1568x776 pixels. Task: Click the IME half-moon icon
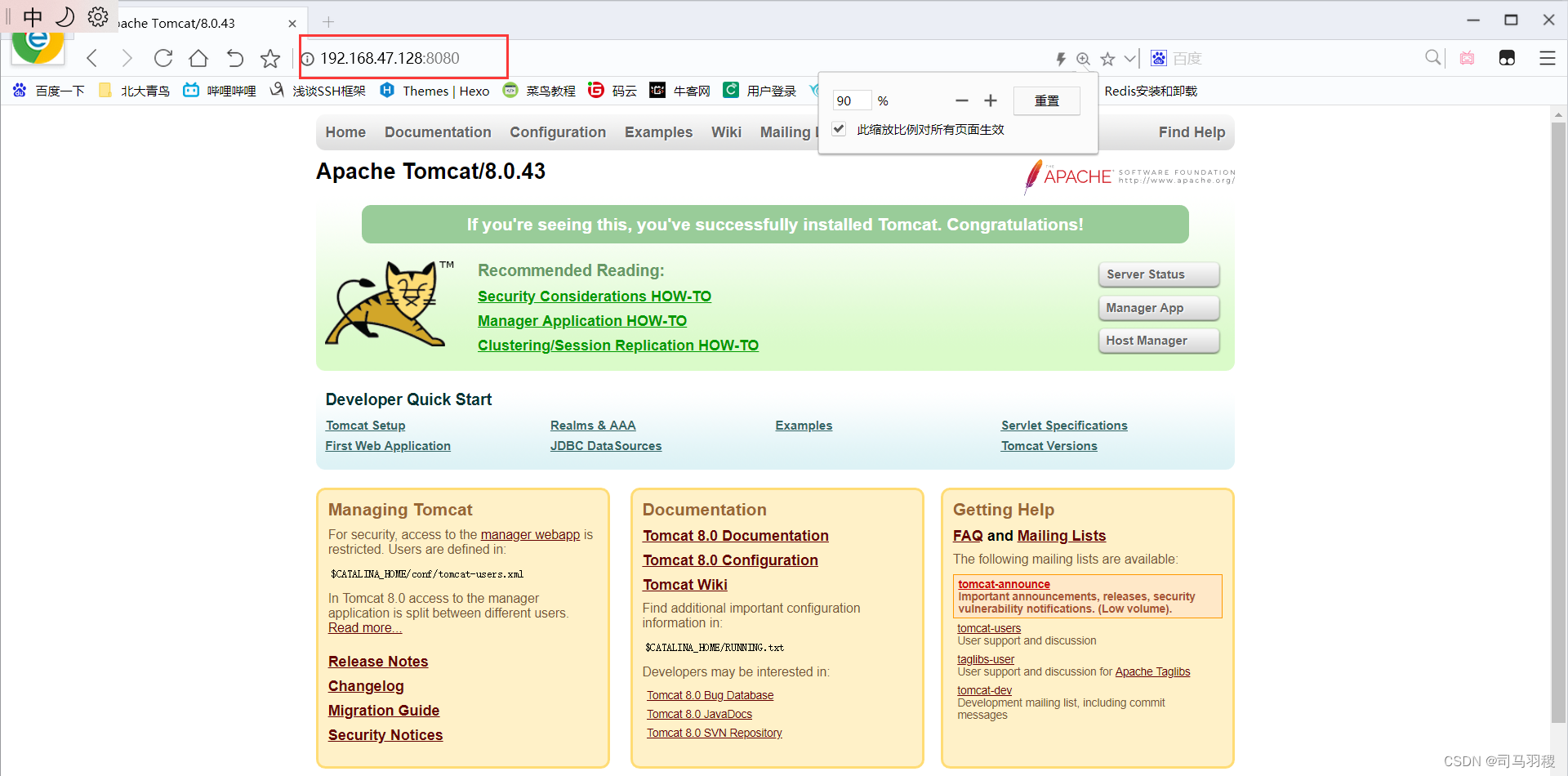pyautogui.click(x=65, y=16)
